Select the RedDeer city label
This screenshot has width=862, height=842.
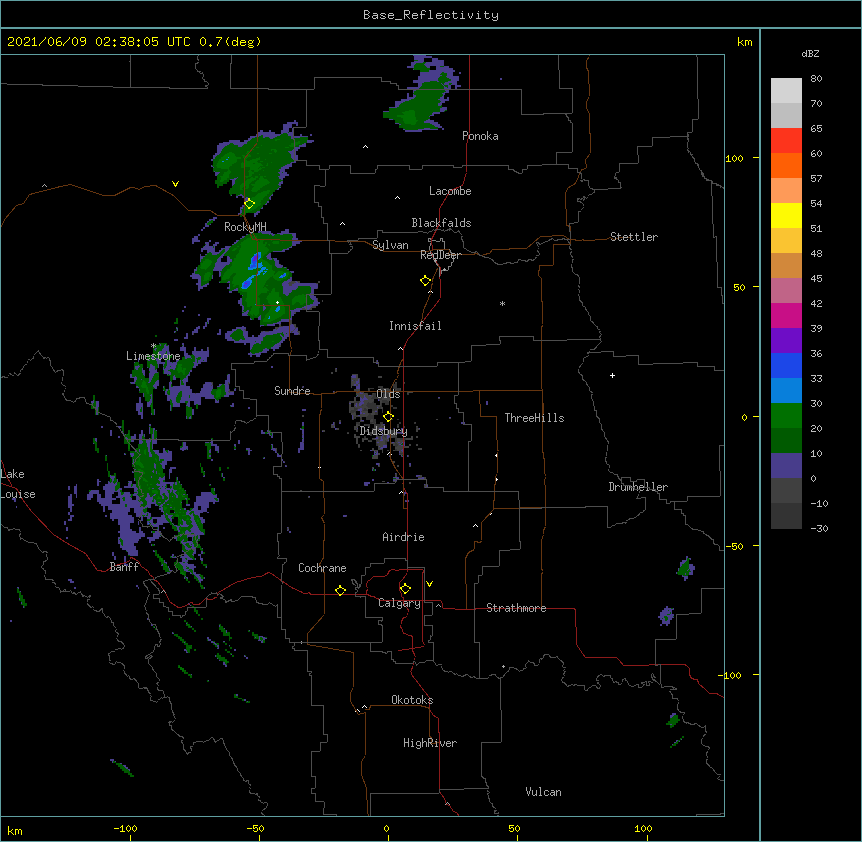click(441, 255)
